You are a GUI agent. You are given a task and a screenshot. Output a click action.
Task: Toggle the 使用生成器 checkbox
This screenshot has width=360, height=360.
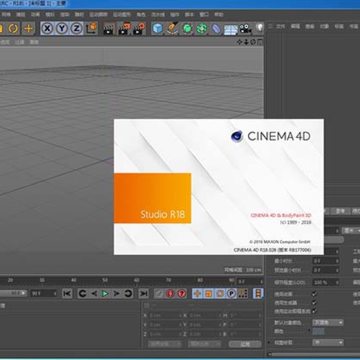314,303
